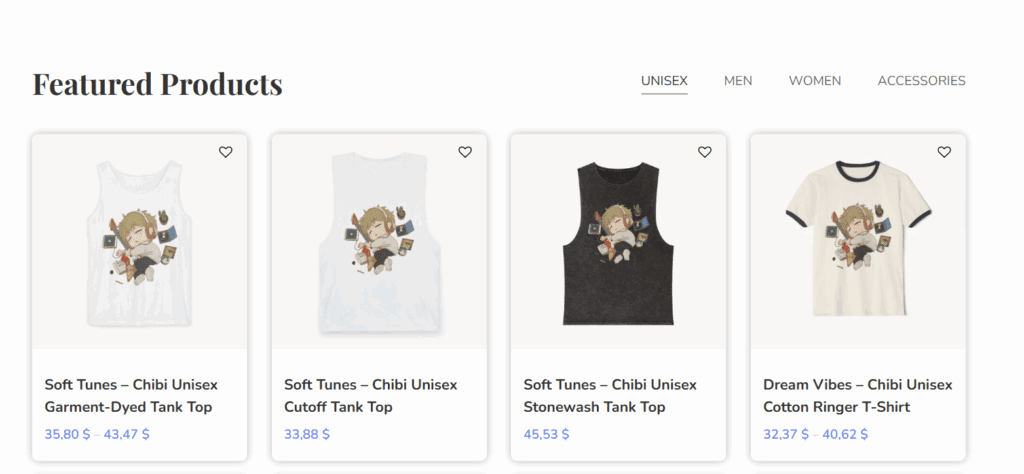Click the 35,80 $ – 43,47 $ price

[97, 434]
